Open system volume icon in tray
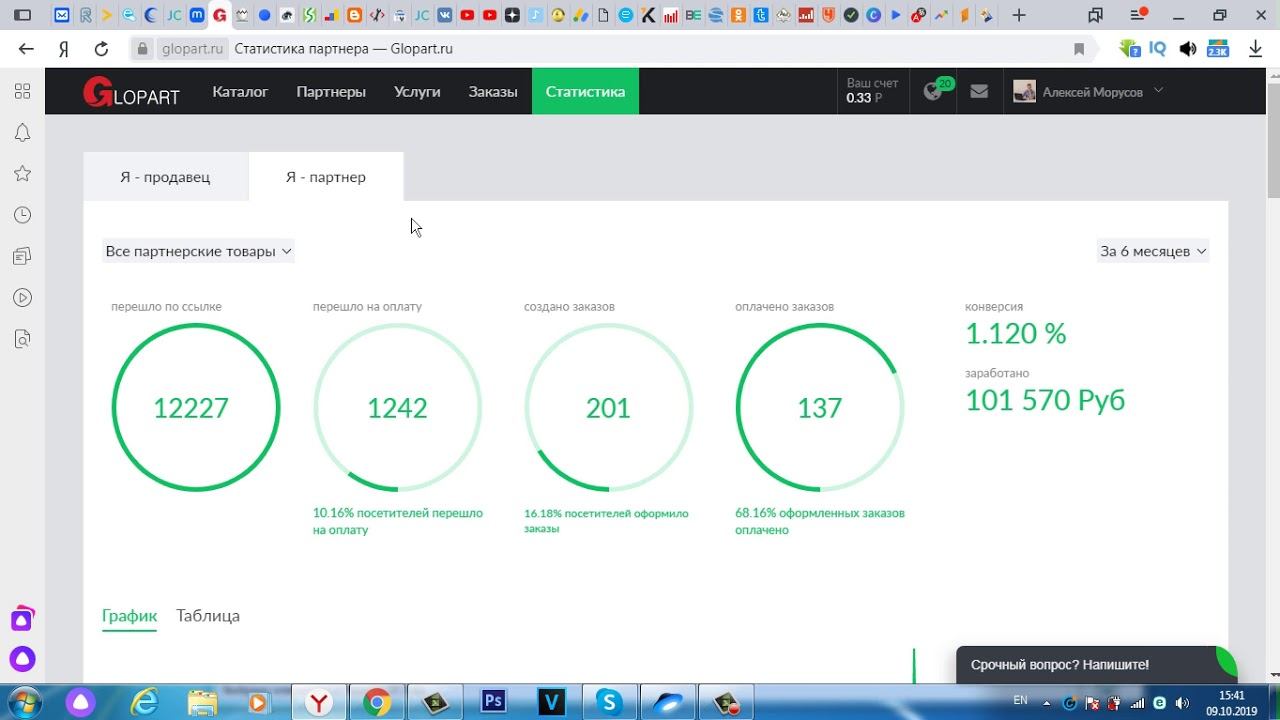The width and height of the screenshot is (1280, 720). [1181, 703]
